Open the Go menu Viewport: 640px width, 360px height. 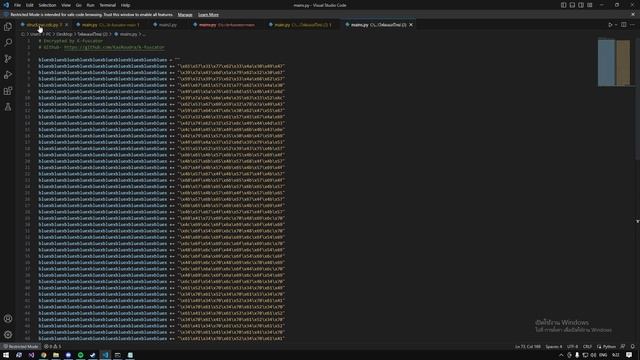[79, 5]
